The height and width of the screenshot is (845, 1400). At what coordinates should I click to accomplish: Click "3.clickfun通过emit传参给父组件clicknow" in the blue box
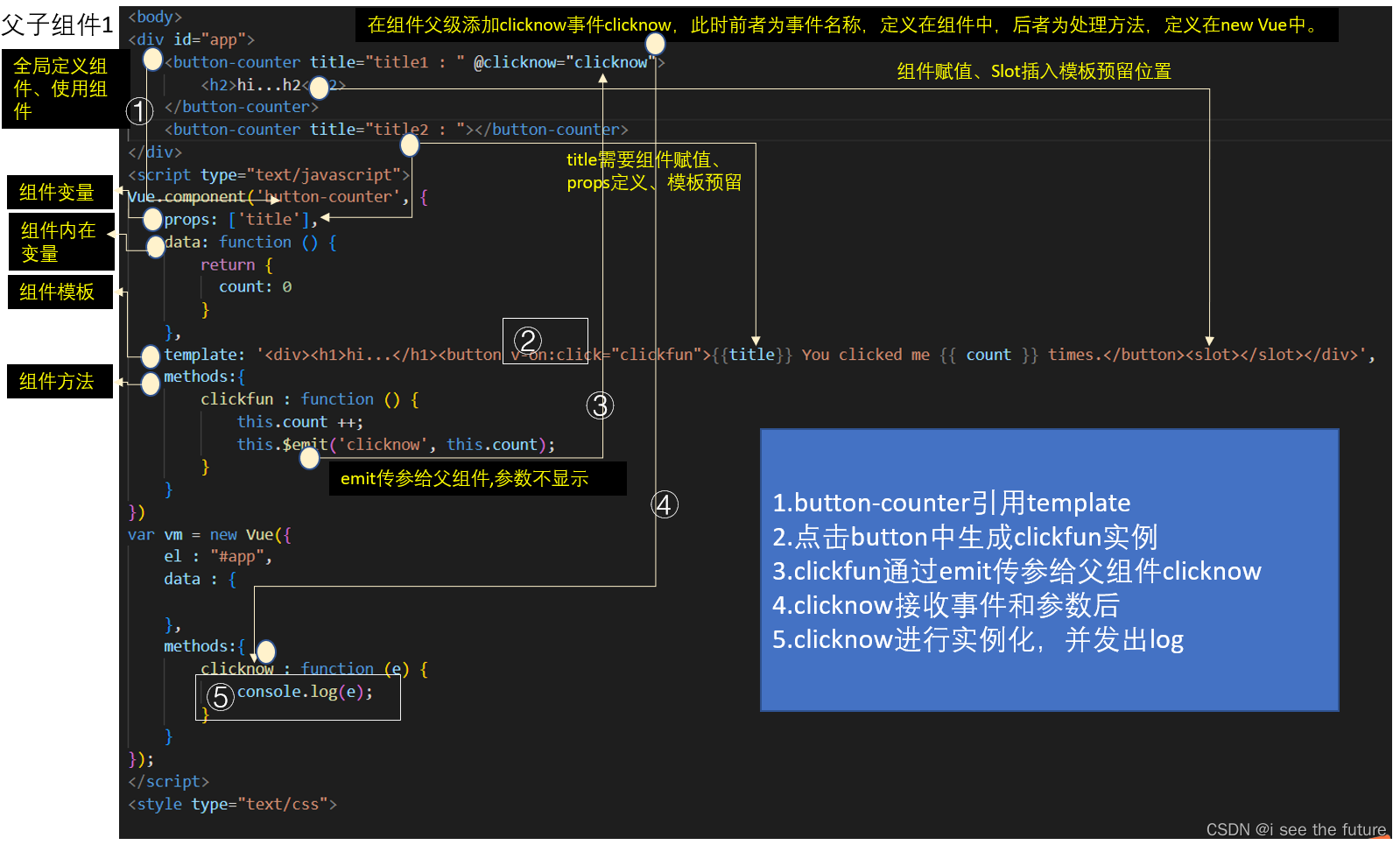coord(1017,571)
